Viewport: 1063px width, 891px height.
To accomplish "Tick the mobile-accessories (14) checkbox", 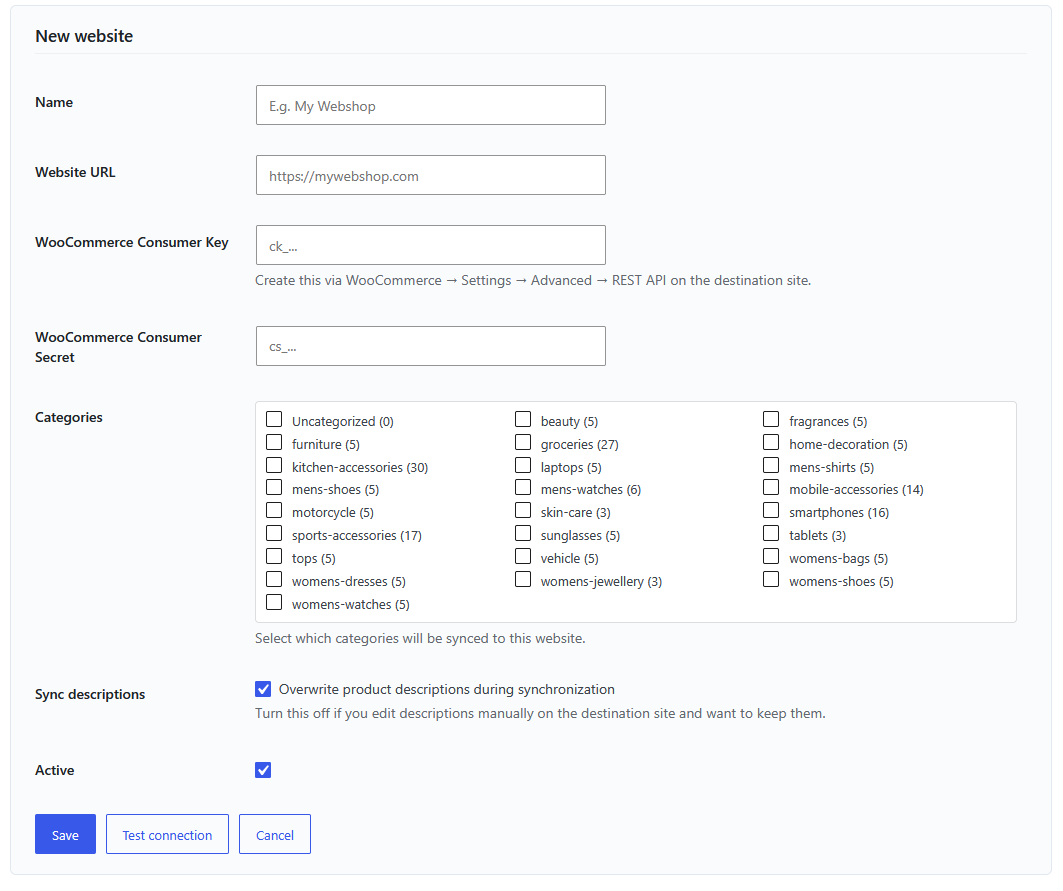I will [771, 488].
